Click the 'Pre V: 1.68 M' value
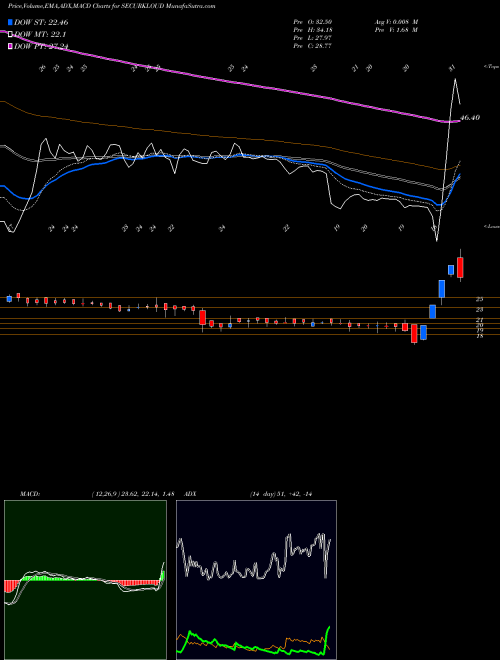Screen dimensions: 500x660 [x=396, y=30]
